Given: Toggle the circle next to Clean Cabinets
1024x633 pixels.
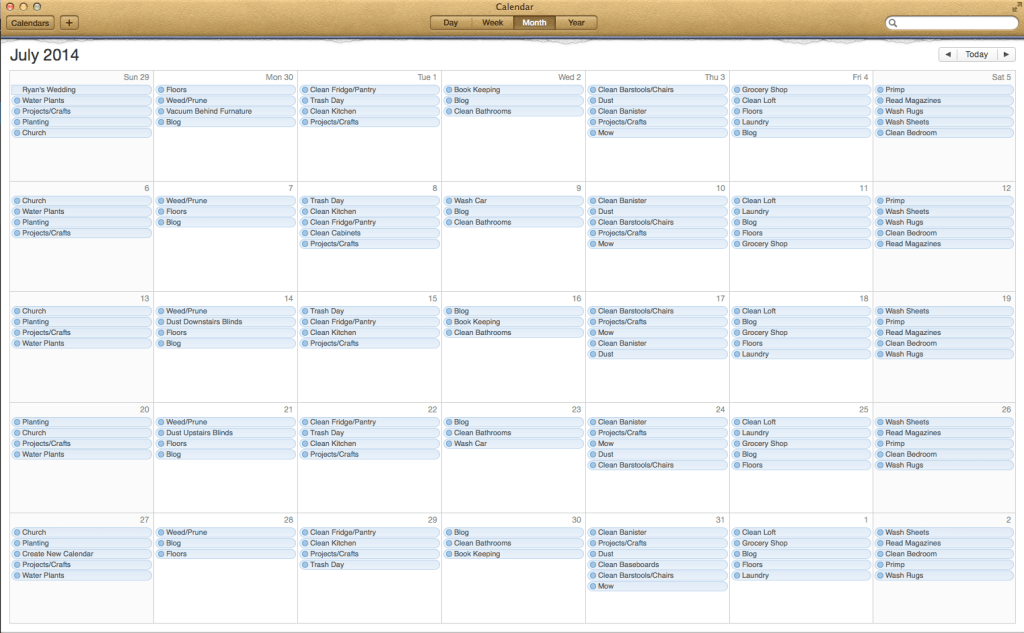Looking at the screenshot, I should click(x=305, y=233).
